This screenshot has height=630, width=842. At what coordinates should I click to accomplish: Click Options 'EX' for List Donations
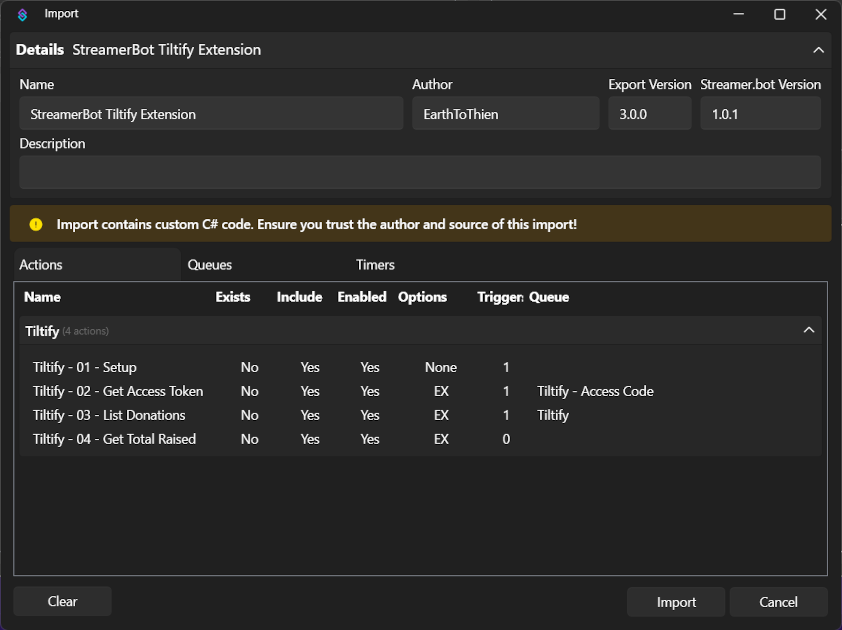[441, 415]
